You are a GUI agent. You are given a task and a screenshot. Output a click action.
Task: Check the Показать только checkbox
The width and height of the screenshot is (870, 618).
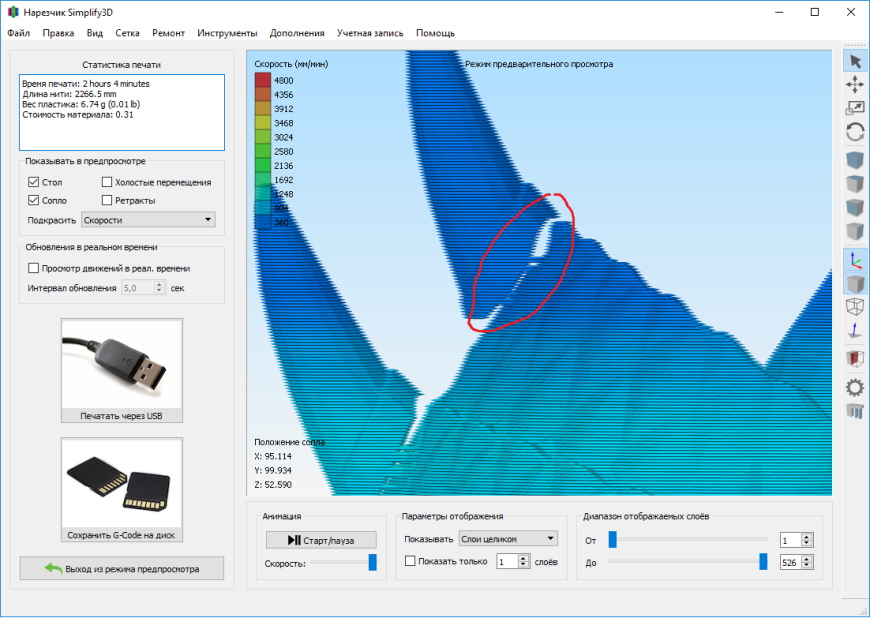tap(410, 561)
